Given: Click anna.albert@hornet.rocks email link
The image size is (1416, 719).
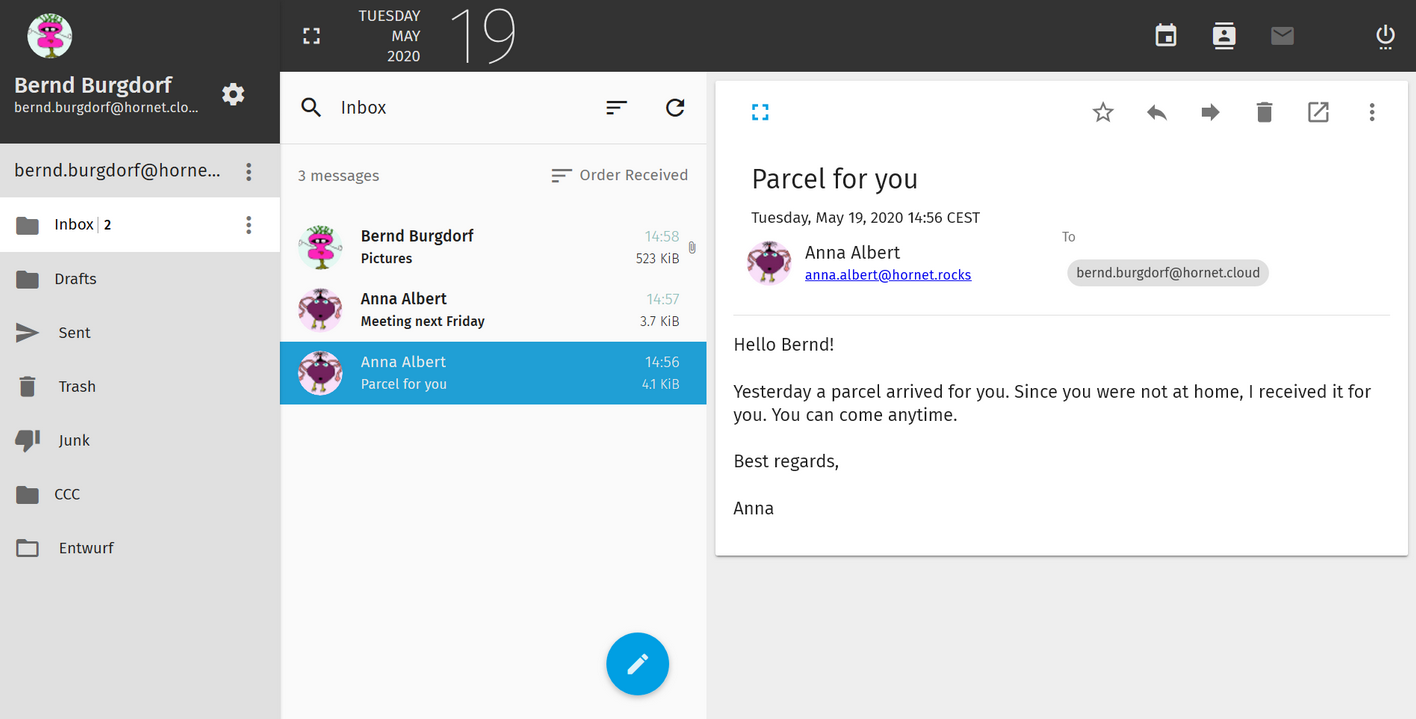Looking at the screenshot, I should [888, 274].
